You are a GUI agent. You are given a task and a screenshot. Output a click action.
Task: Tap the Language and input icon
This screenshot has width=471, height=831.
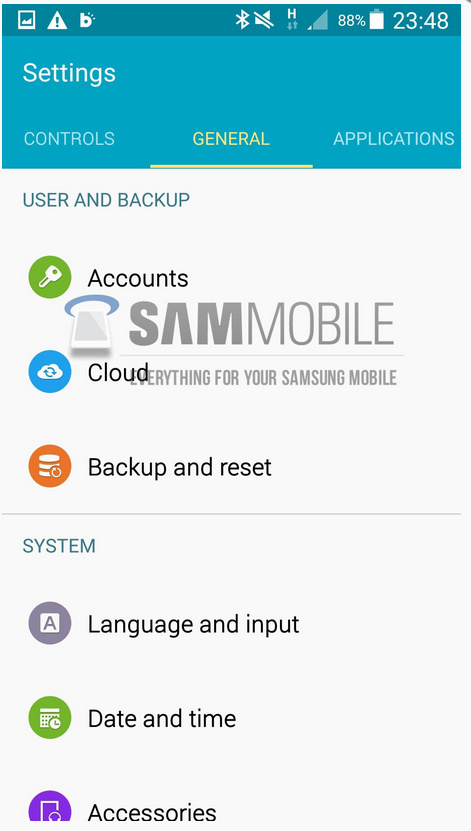(50, 623)
